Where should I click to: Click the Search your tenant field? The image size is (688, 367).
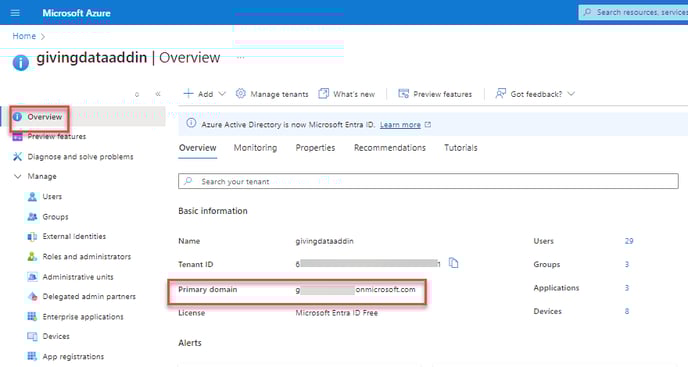(428, 181)
